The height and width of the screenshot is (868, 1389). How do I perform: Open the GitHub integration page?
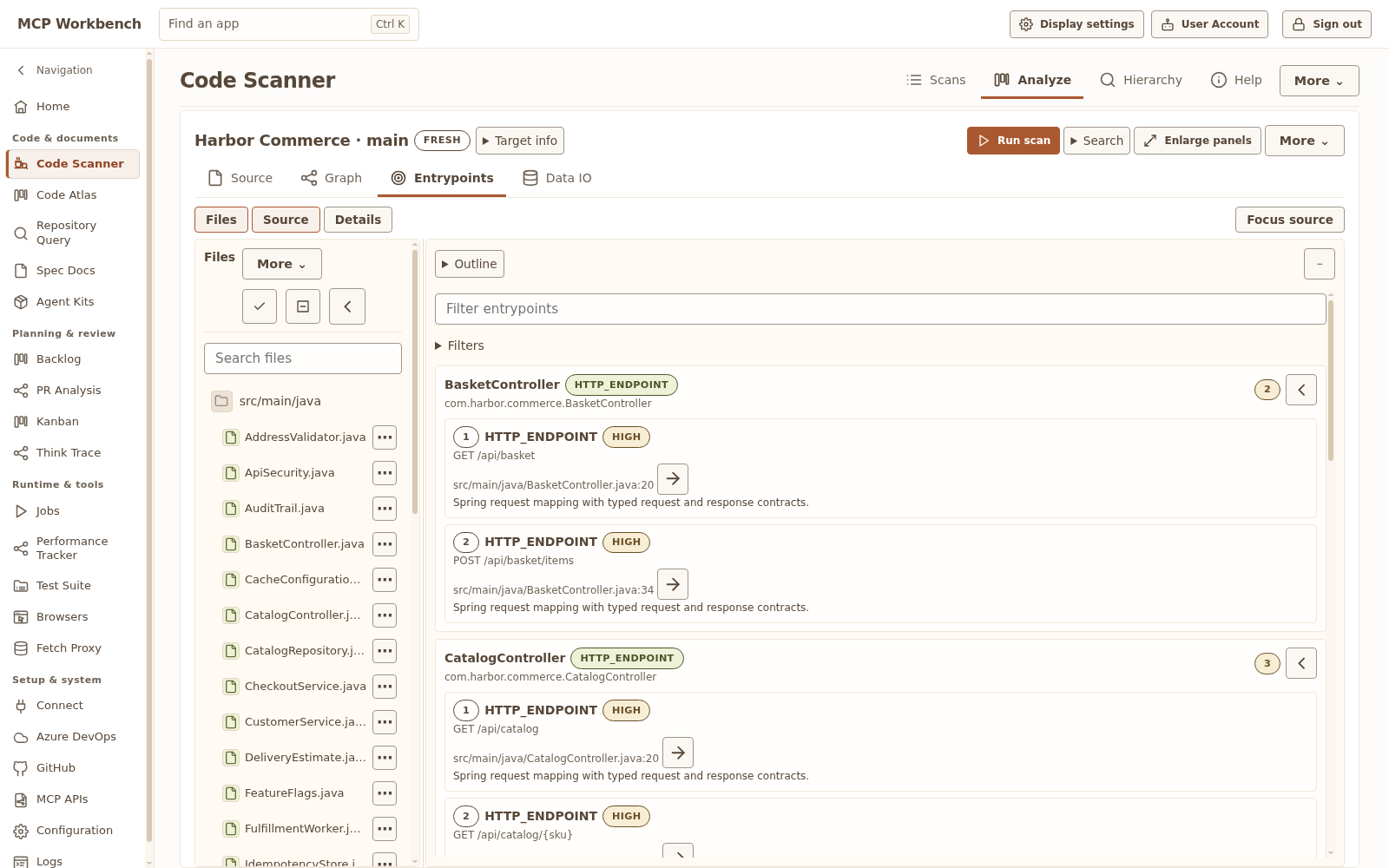click(73, 768)
